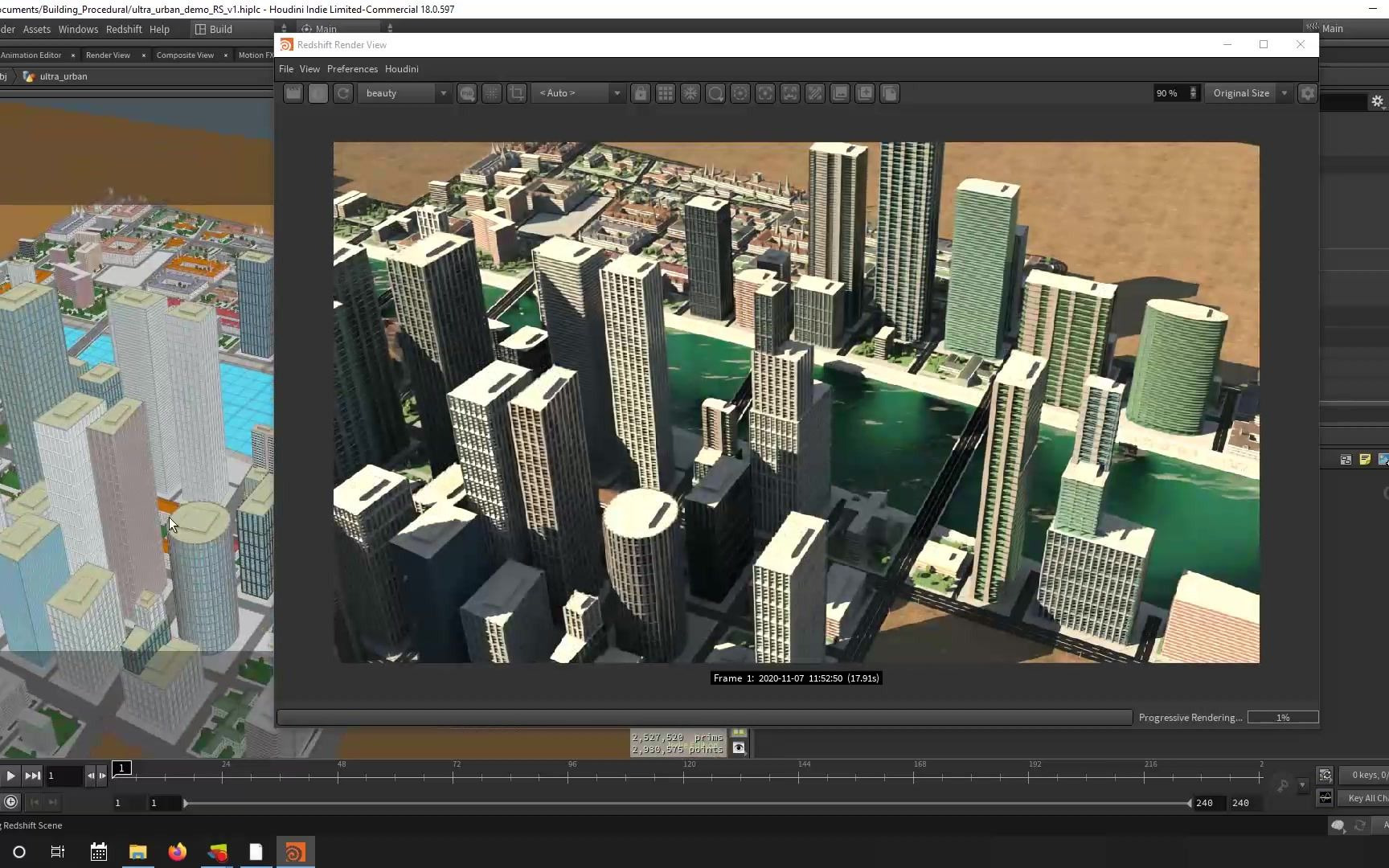Viewport: 1389px width, 868px height.
Task: Click the step to last frame button
Action: coord(32,776)
